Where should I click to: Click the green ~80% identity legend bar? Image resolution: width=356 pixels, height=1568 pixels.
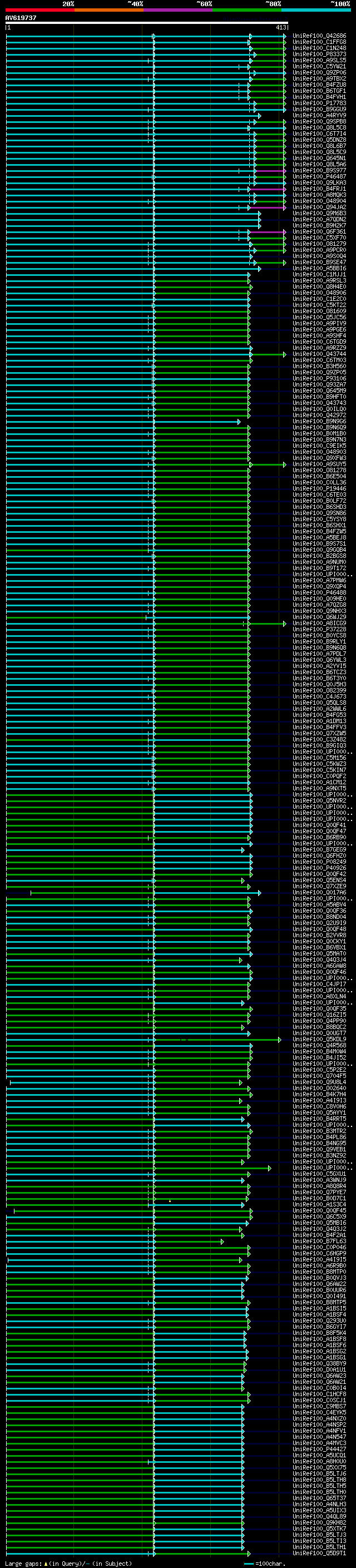pyautogui.click(x=247, y=10)
